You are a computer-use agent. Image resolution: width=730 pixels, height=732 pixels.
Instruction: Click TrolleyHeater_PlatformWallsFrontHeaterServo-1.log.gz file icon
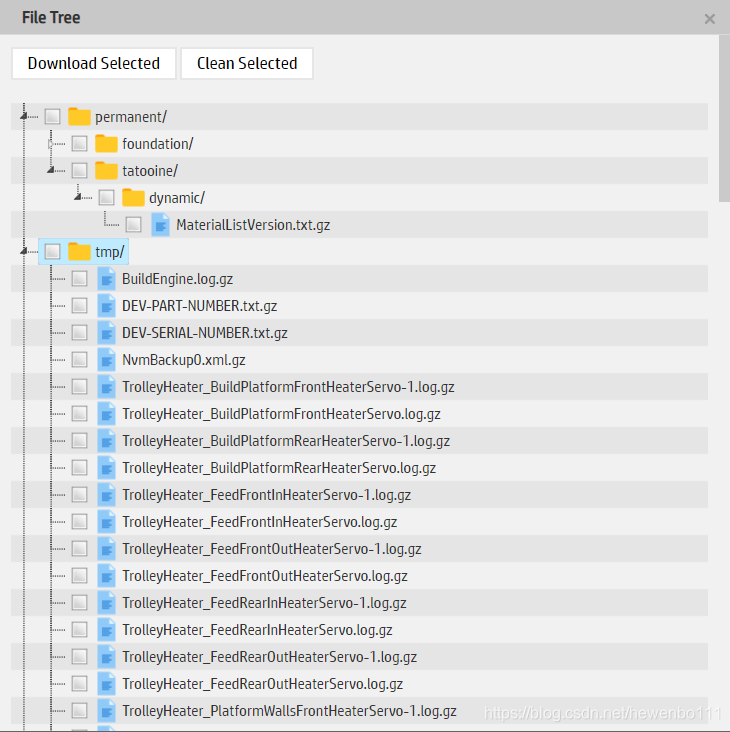[106, 711]
